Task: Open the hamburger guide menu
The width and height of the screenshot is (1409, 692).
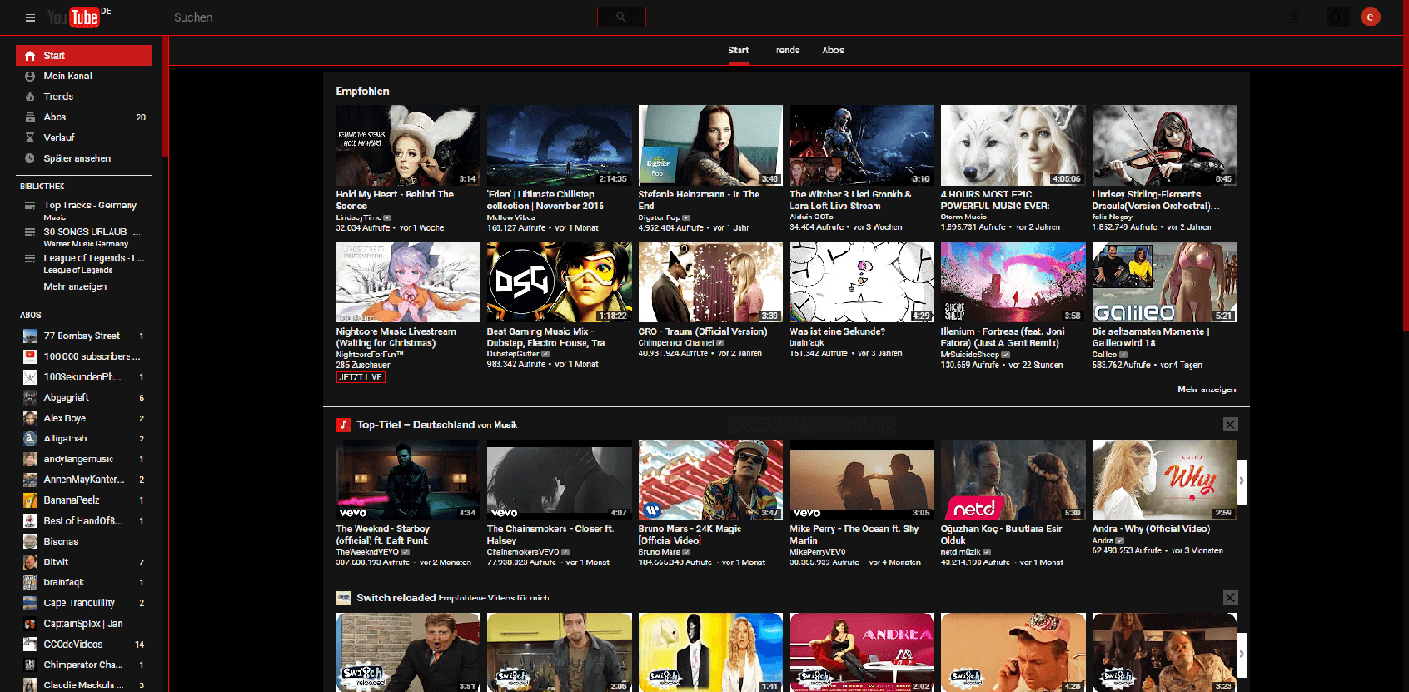Action: tap(30, 17)
